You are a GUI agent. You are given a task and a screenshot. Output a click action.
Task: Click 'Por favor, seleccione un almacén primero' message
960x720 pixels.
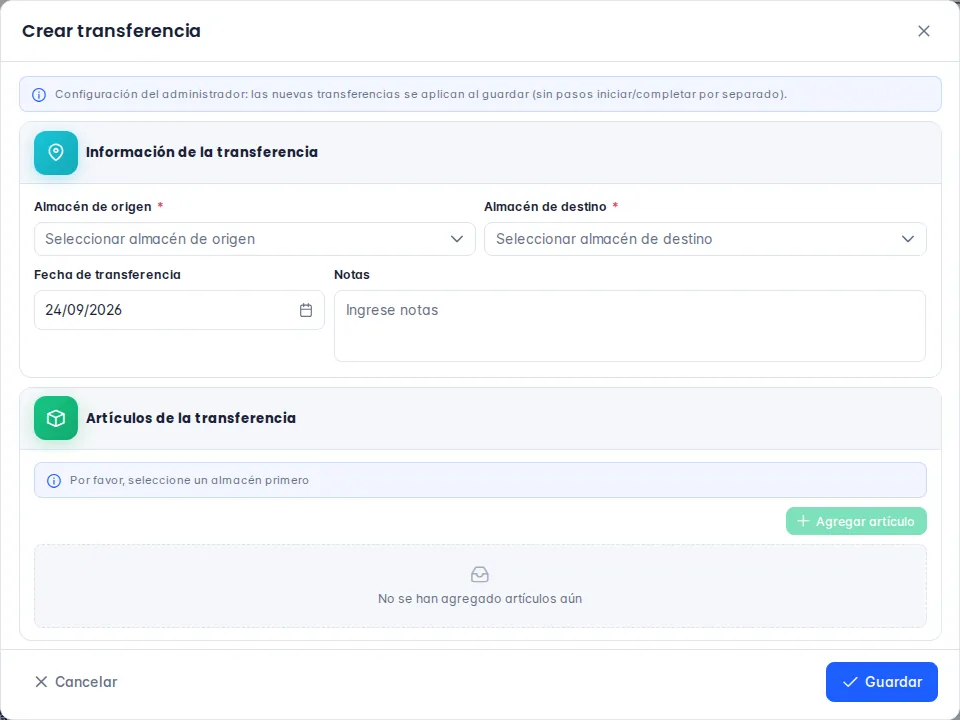point(189,481)
